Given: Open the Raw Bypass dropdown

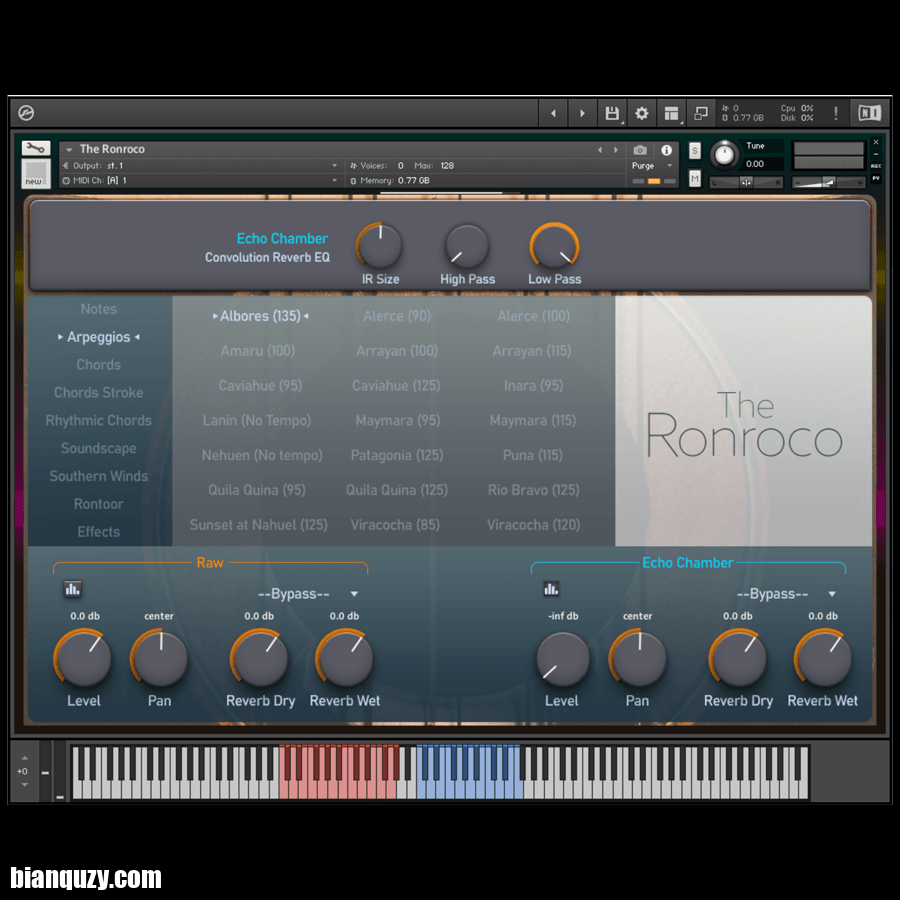Looking at the screenshot, I should pyautogui.click(x=308, y=594).
